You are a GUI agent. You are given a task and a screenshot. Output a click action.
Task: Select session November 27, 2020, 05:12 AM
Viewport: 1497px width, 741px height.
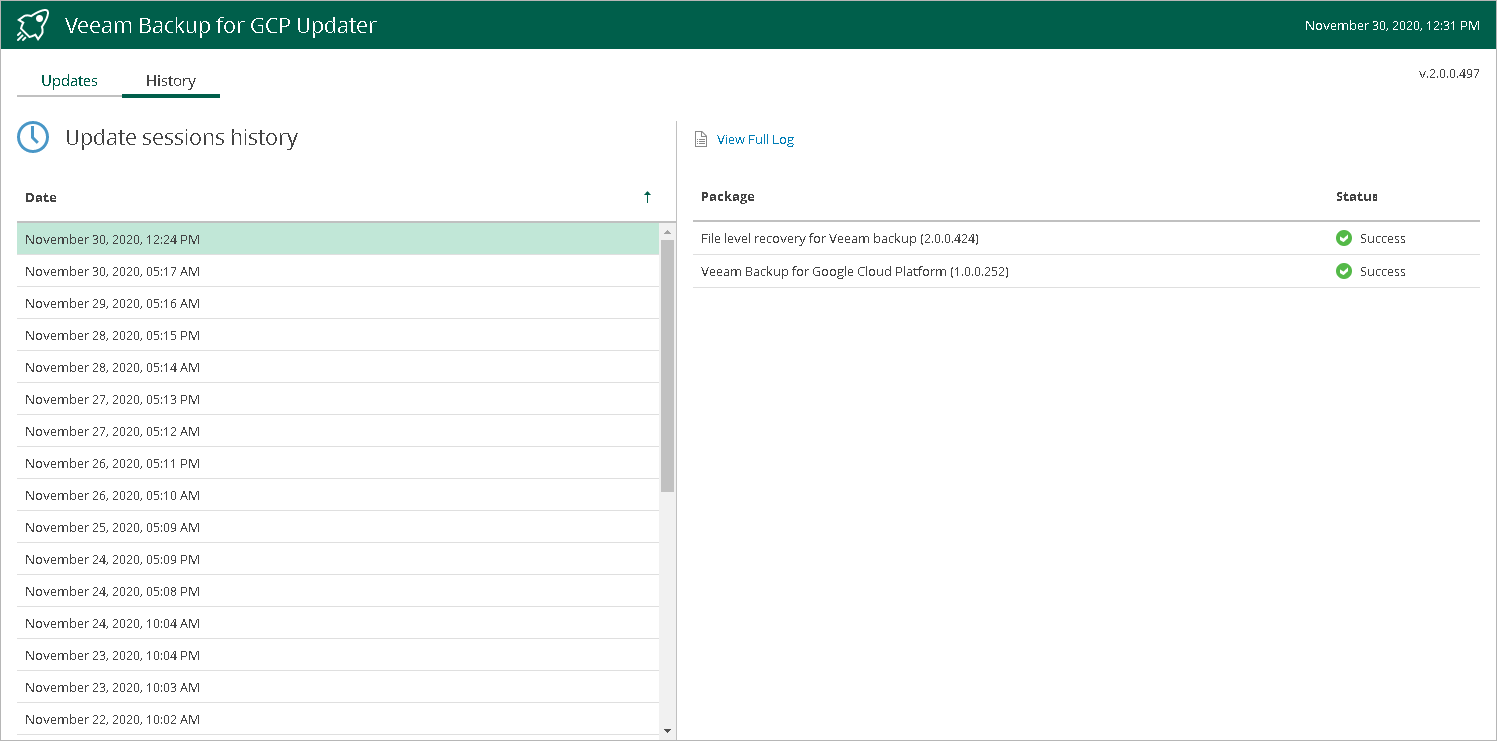[338, 431]
